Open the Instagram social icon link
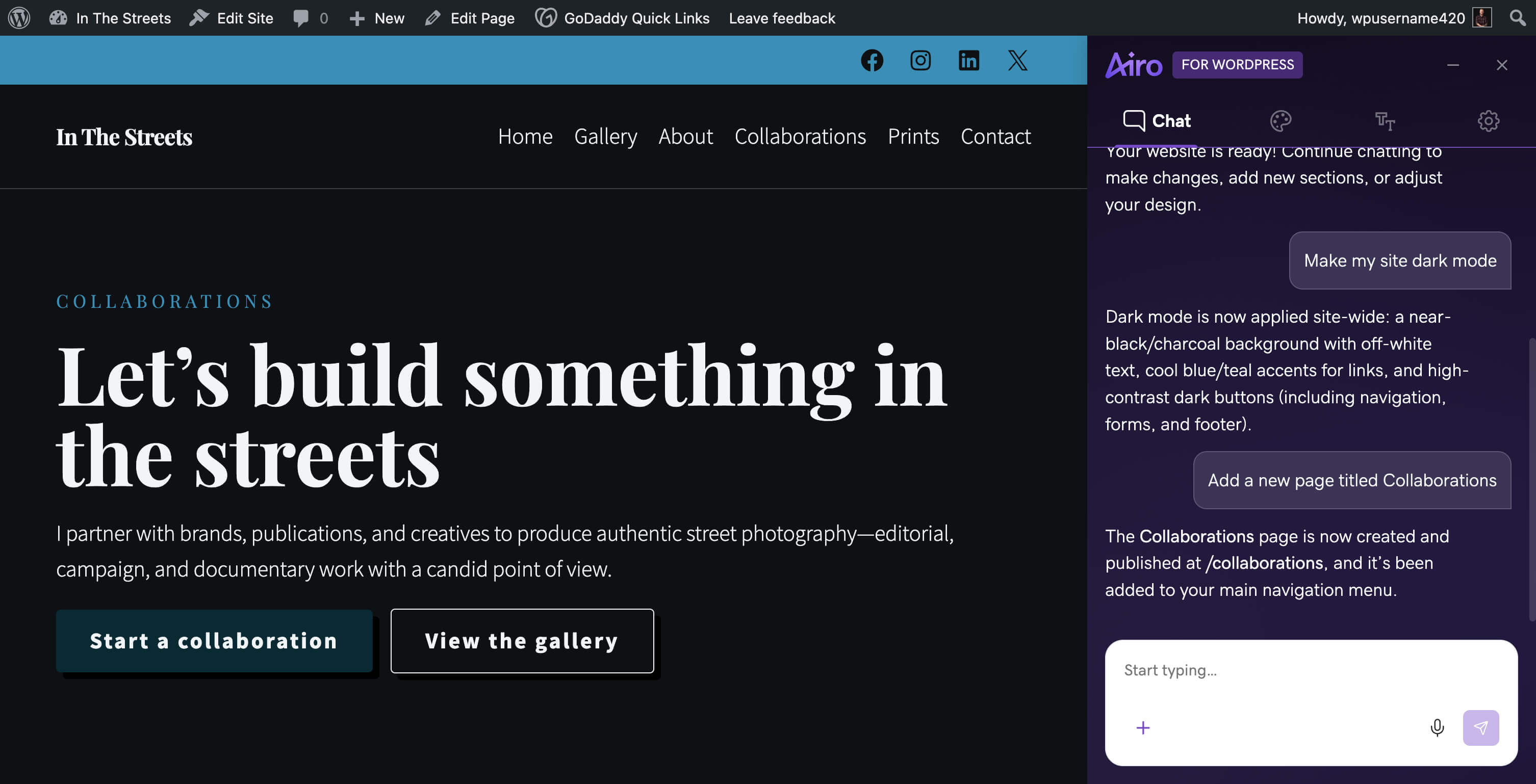This screenshot has width=1536, height=784. [920, 60]
